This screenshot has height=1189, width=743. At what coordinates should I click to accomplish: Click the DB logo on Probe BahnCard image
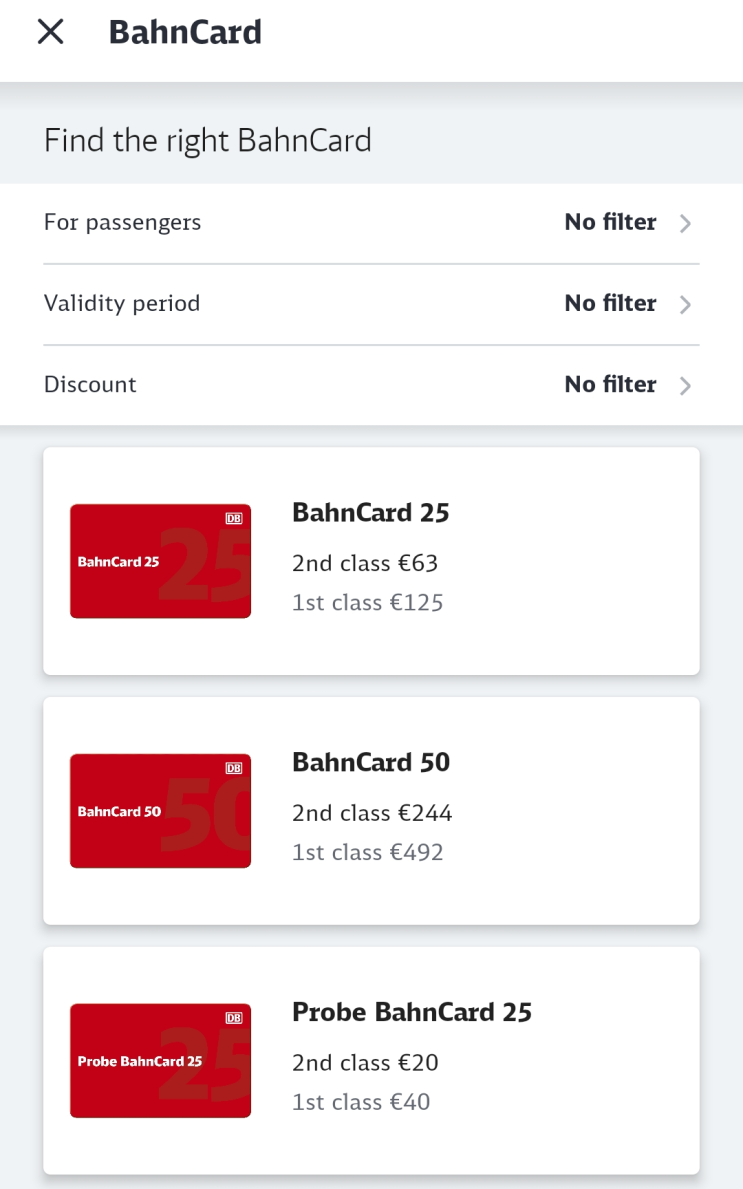(234, 1018)
